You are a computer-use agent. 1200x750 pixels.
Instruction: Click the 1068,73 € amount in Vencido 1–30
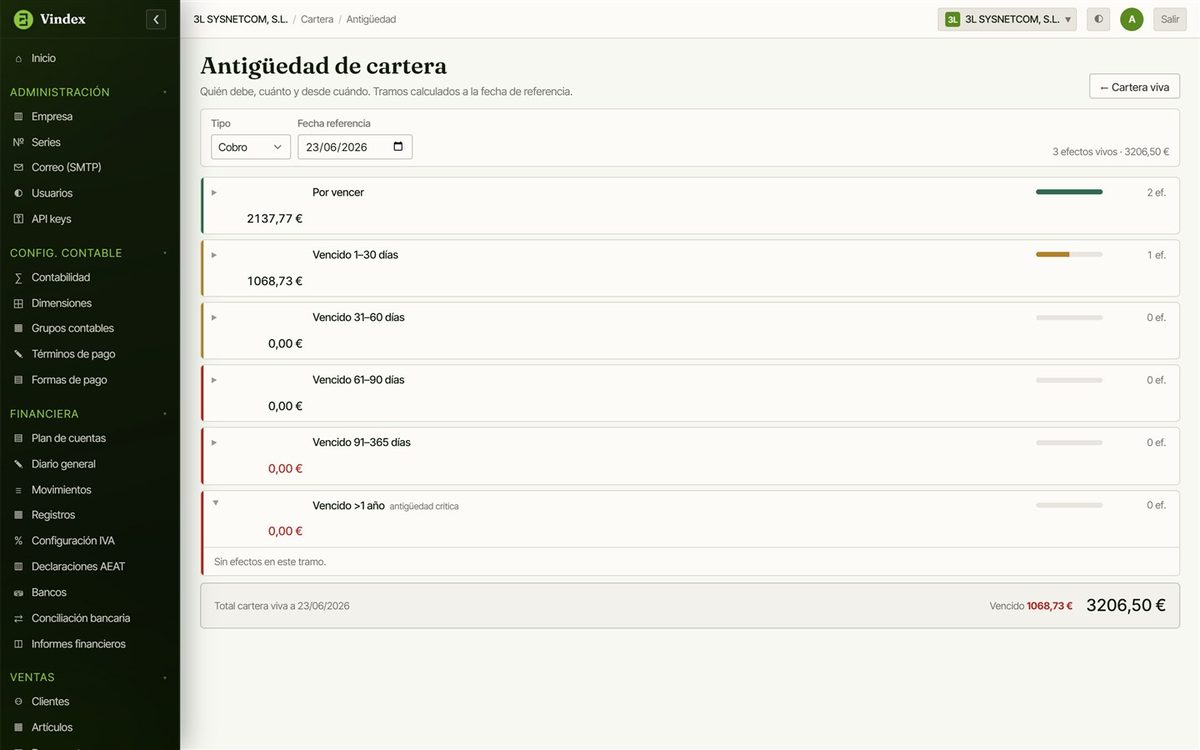[x=274, y=282]
